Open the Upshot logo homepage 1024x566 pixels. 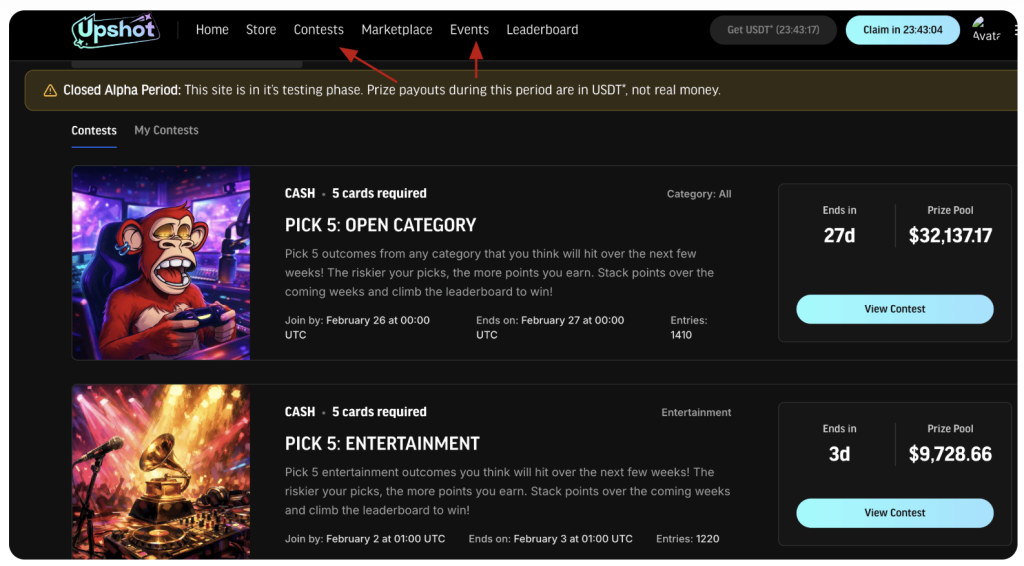click(116, 29)
